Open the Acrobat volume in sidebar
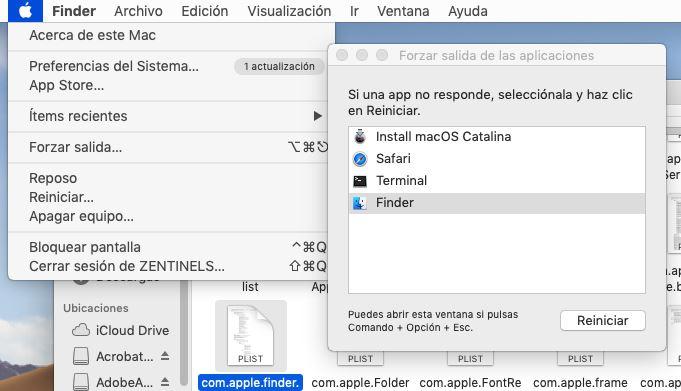This screenshot has height=391, width=681. point(125,357)
